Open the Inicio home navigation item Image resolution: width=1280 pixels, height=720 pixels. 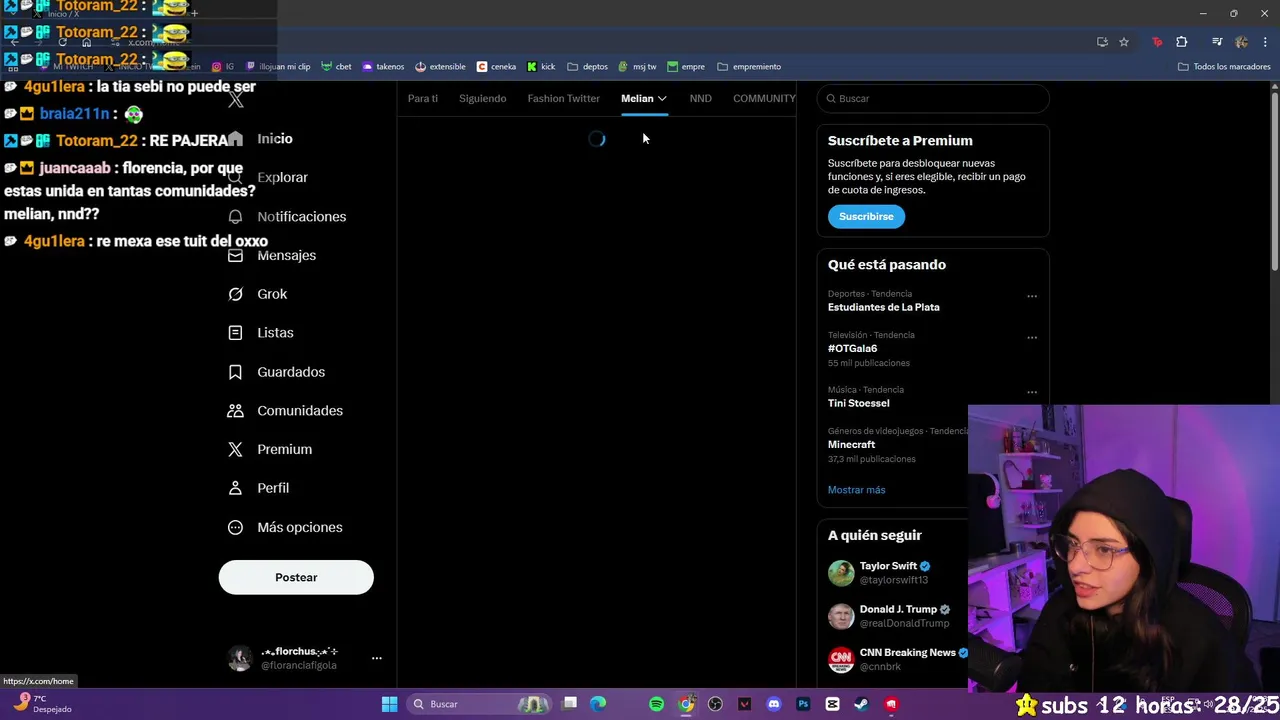point(260,139)
